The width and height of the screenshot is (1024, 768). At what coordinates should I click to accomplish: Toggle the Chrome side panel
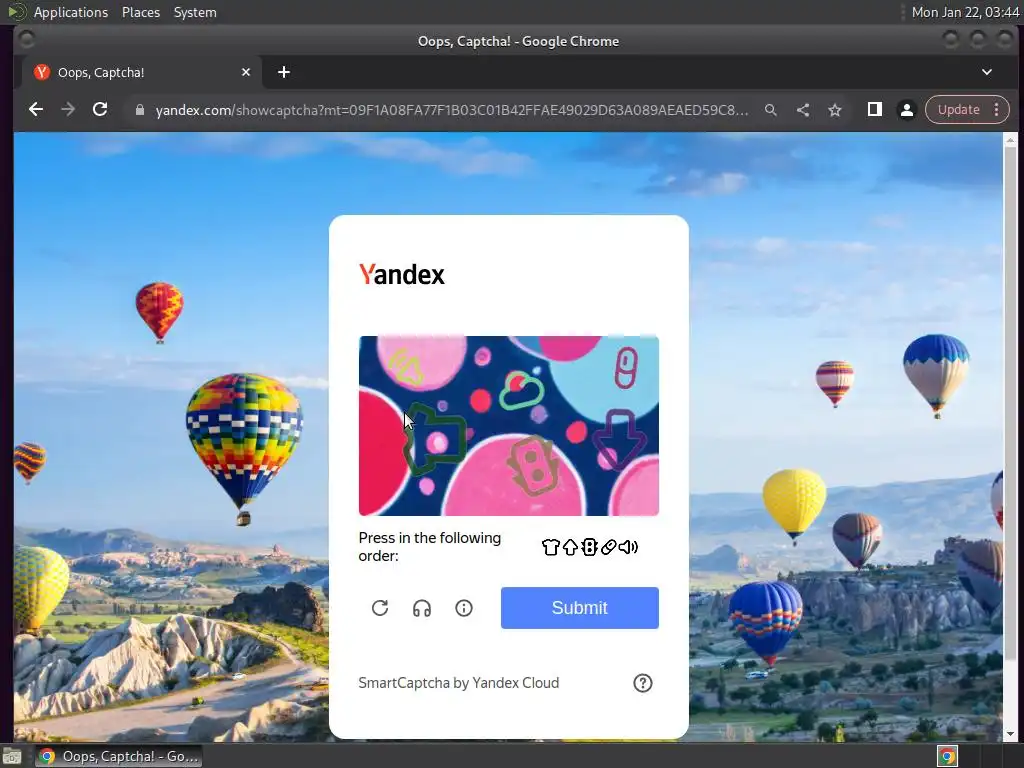[874, 110]
